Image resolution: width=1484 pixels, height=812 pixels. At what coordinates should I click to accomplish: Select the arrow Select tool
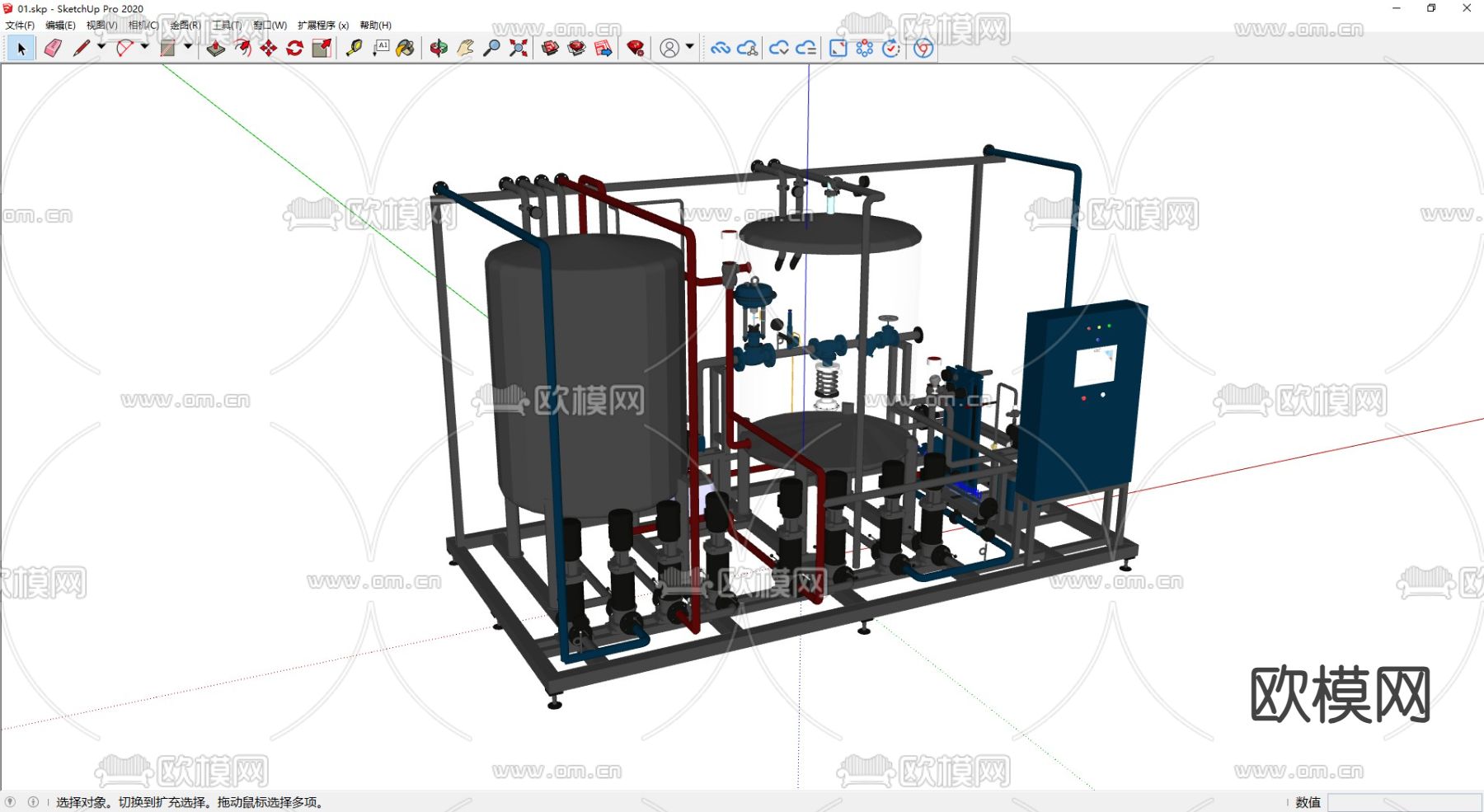(21, 49)
